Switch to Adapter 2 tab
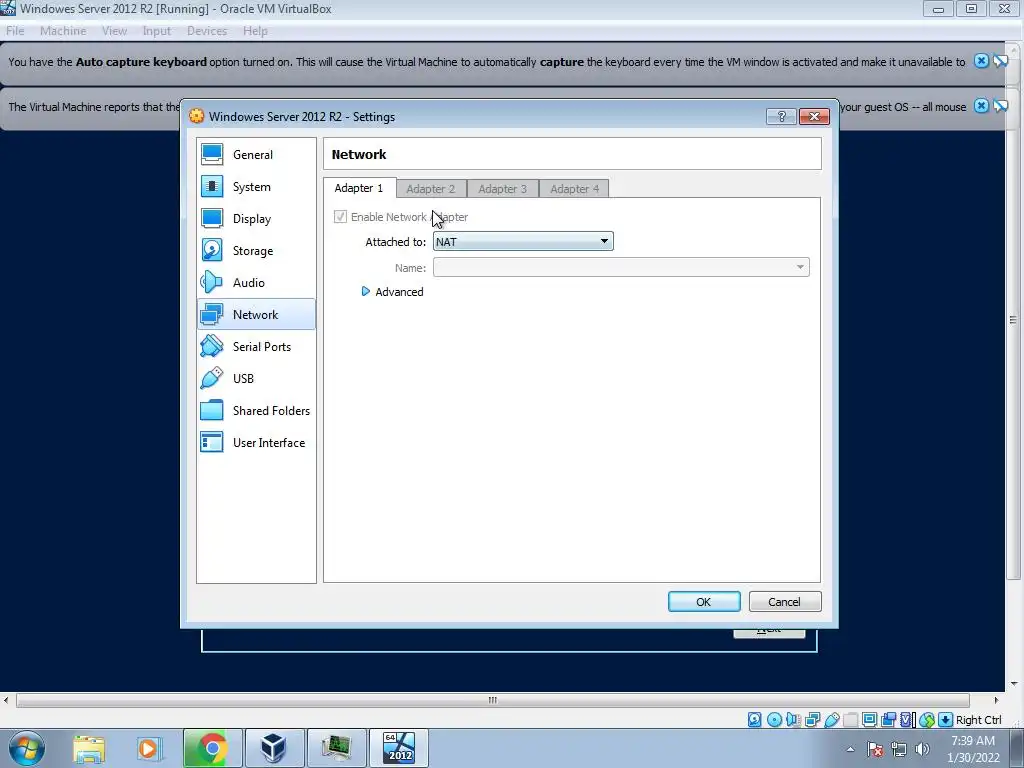Image resolution: width=1024 pixels, height=768 pixels. [x=431, y=189]
